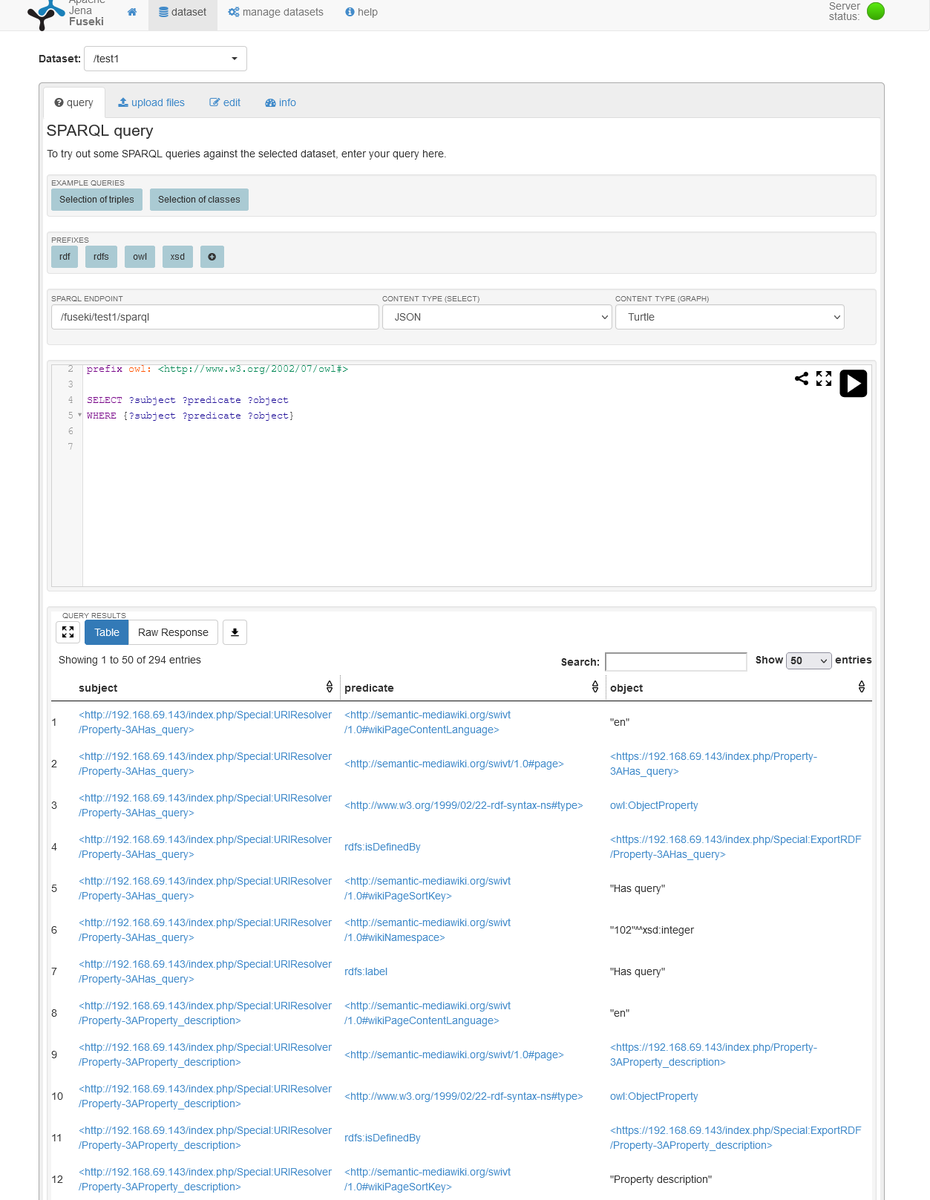
Task: Open wikiNamespace predicate in row 6
Action: pyautogui.click(x=427, y=930)
